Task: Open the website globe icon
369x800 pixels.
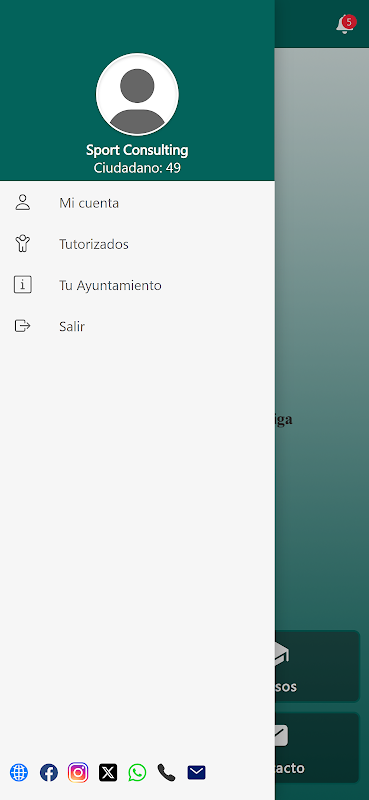Action: 19,772
